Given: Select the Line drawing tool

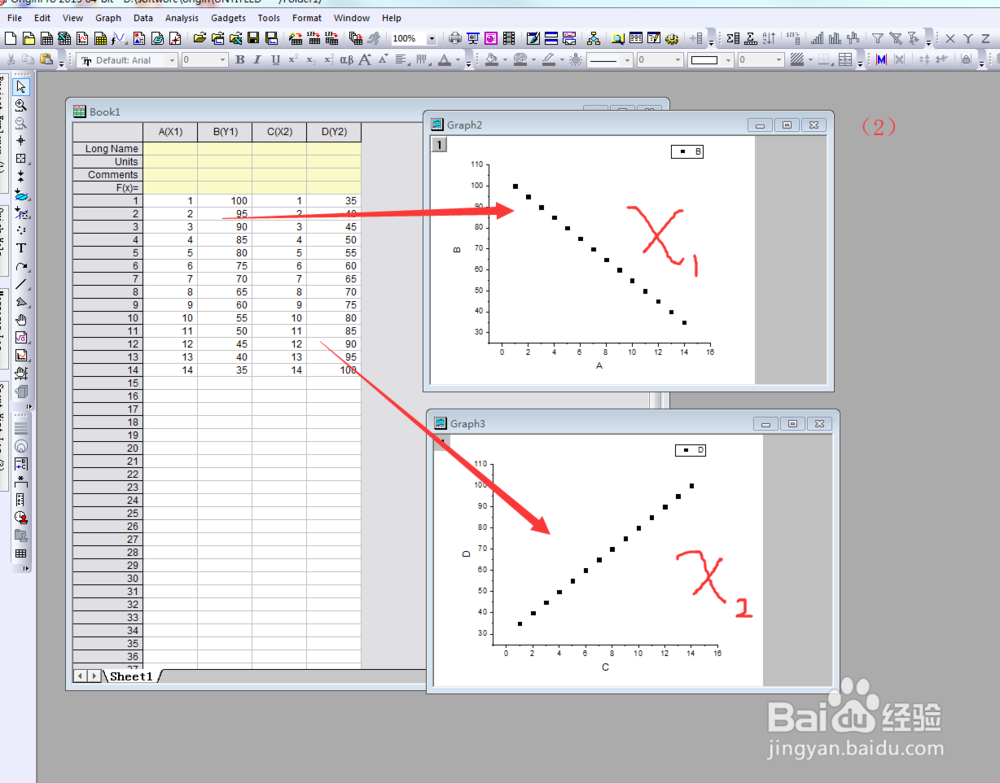Looking at the screenshot, I should pos(21,284).
